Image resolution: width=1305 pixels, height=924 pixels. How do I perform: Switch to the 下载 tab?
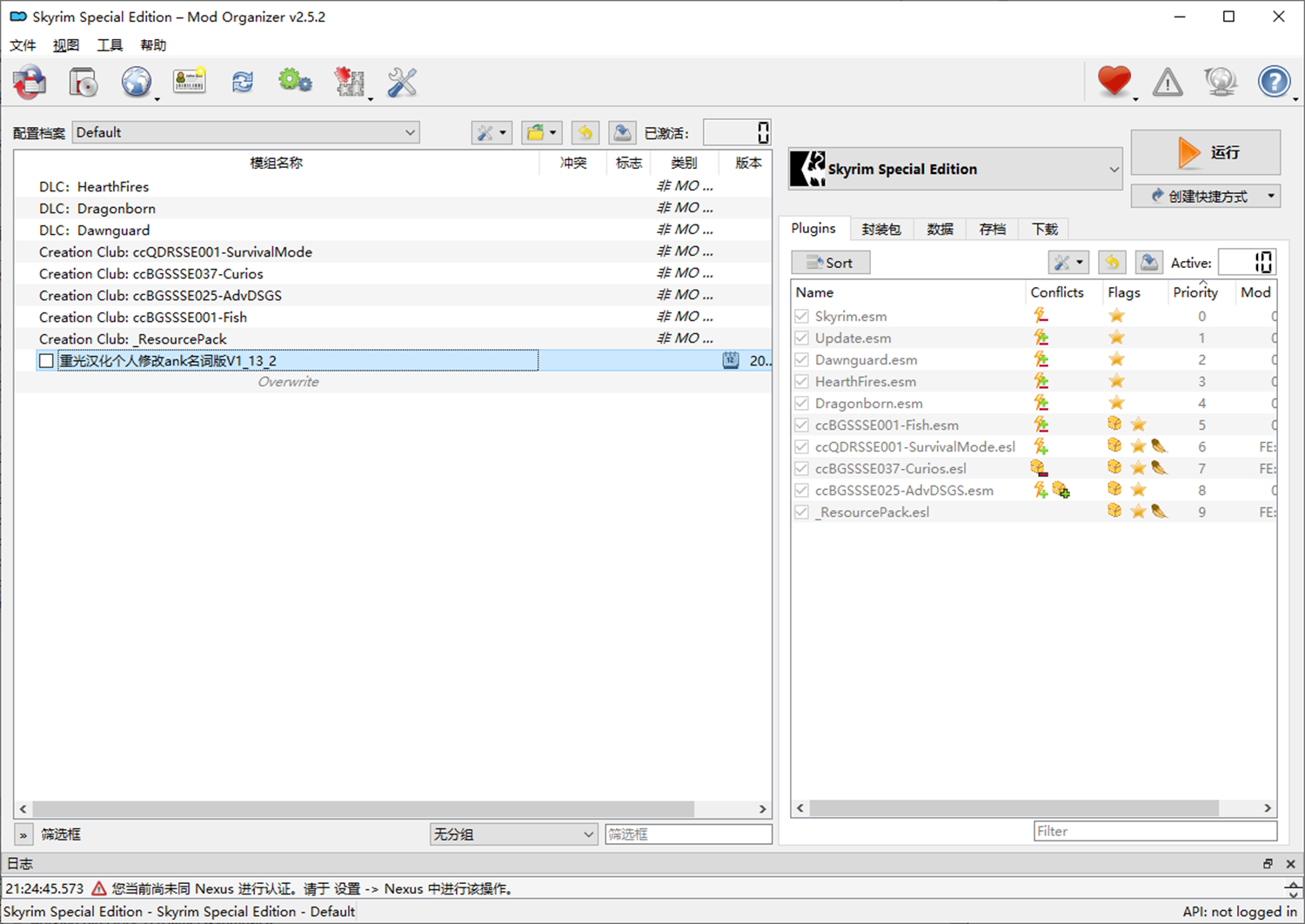(1044, 229)
